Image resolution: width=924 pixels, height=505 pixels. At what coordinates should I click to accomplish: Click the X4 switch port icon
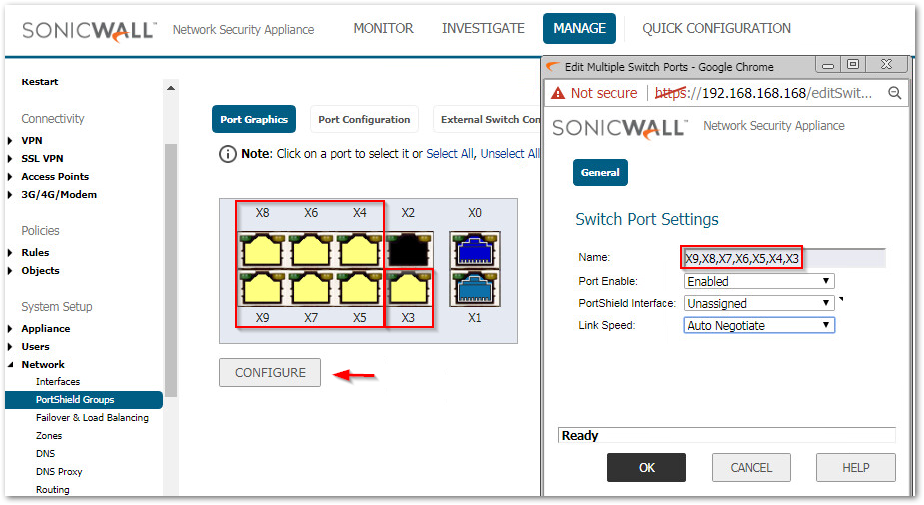(x=360, y=249)
